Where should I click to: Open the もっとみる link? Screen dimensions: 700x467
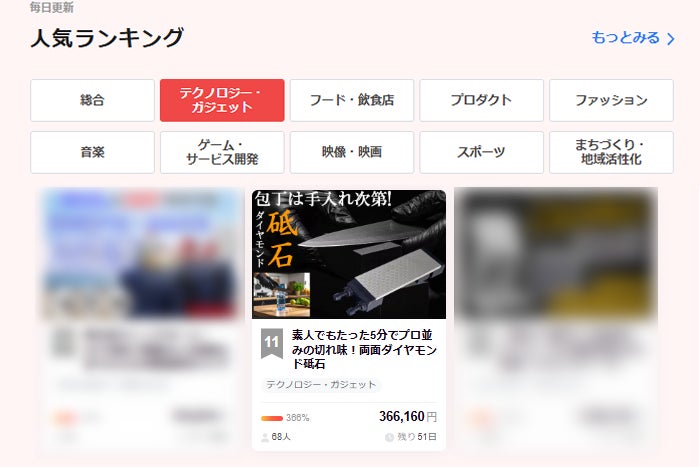pyautogui.click(x=633, y=38)
